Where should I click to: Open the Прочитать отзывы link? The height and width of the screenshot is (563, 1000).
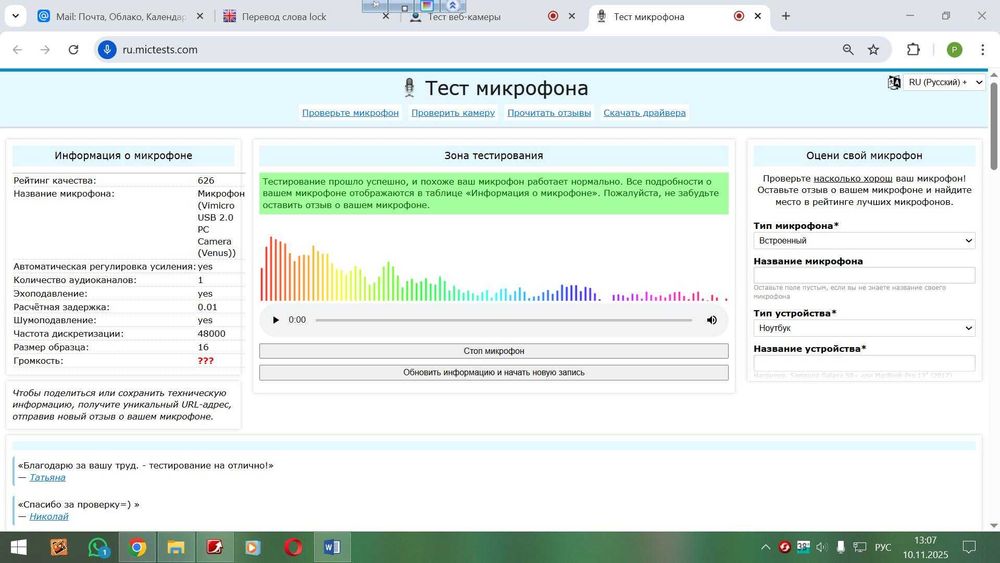coord(549,113)
